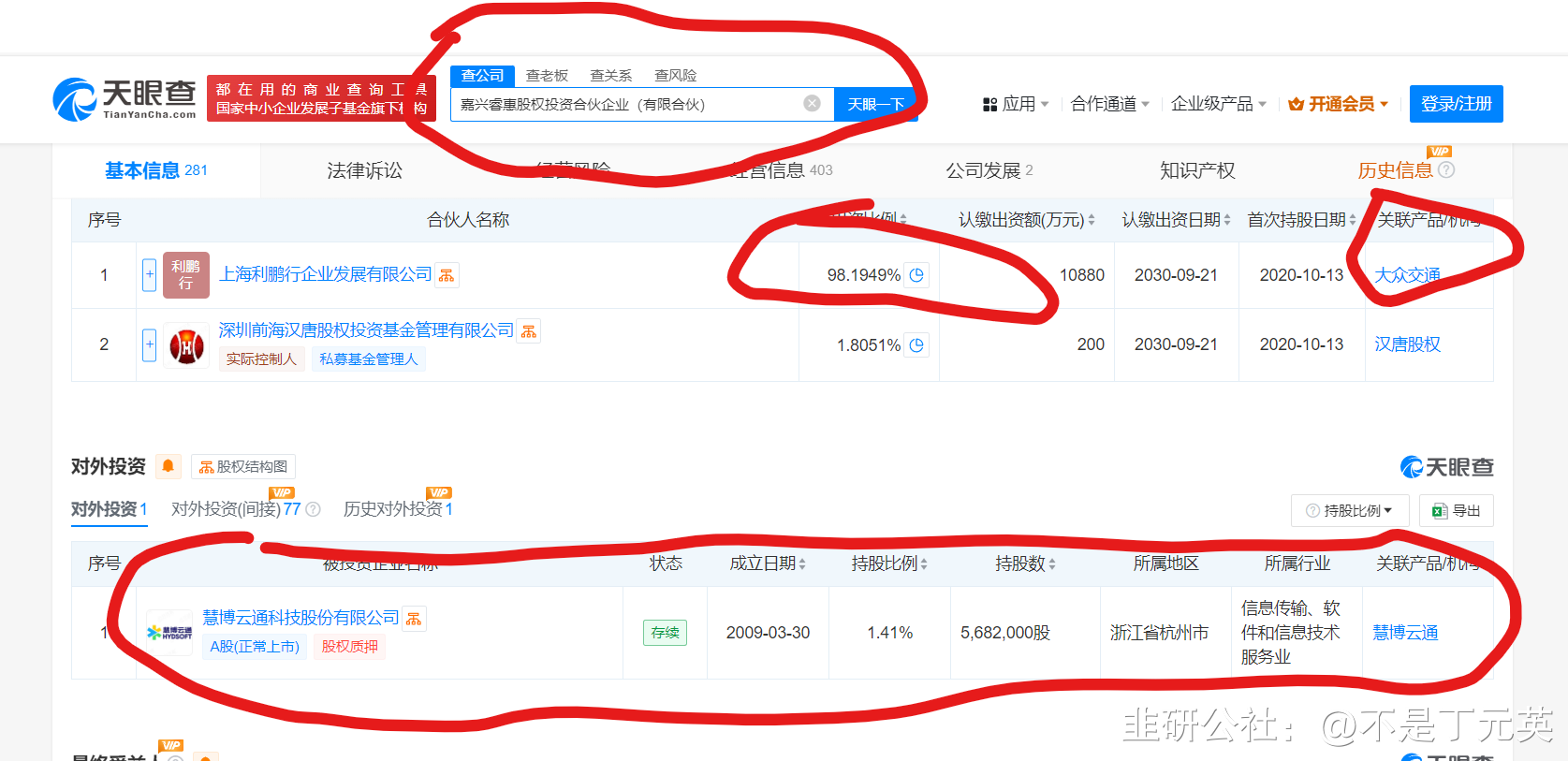Image resolution: width=1568 pixels, height=761 pixels.
Task: Expand row 2 partner with plus button
Action: [x=149, y=344]
